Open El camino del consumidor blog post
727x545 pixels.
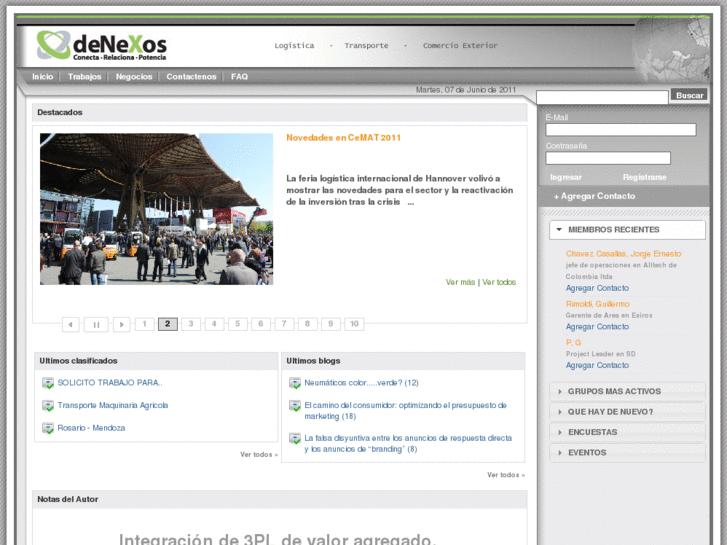pos(406,411)
